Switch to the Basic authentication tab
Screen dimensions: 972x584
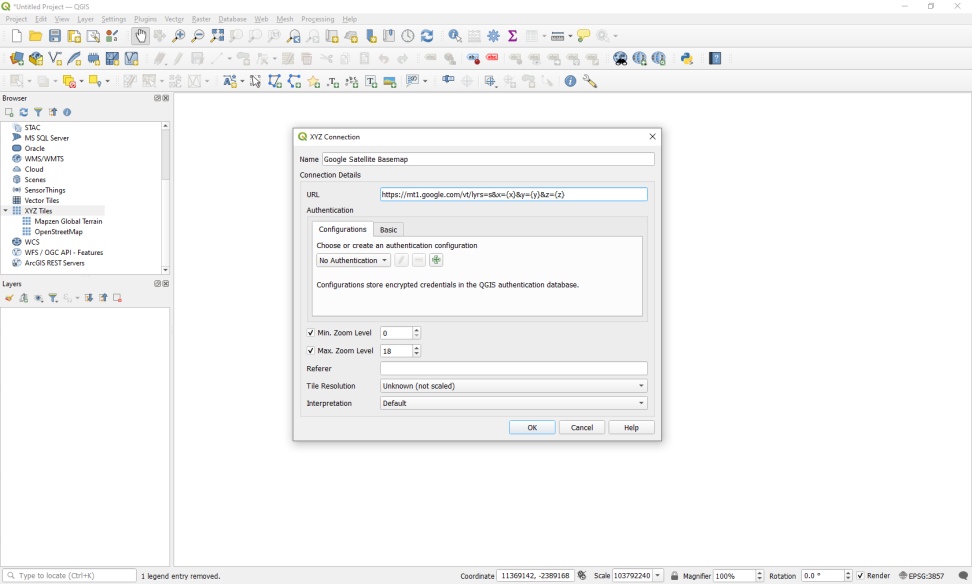(x=388, y=230)
